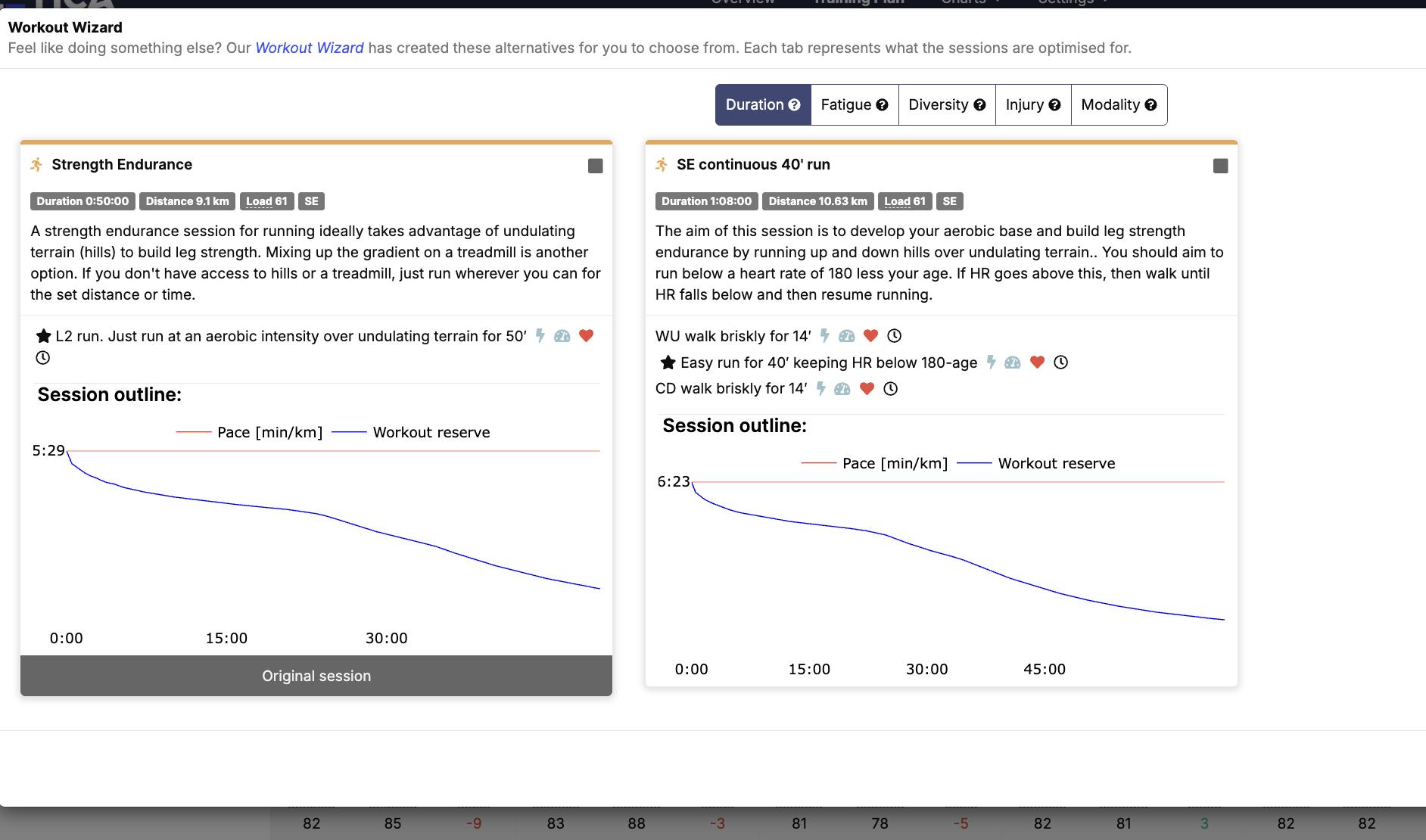Click power bolt icon on CD walk step

820,389
